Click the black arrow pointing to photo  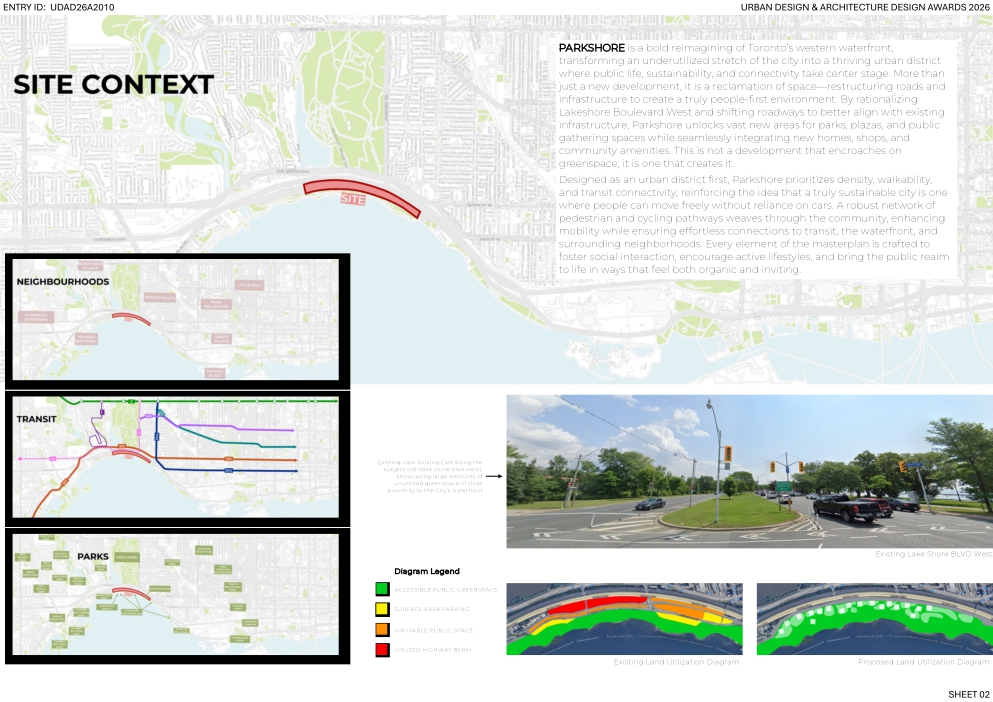point(493,476)
